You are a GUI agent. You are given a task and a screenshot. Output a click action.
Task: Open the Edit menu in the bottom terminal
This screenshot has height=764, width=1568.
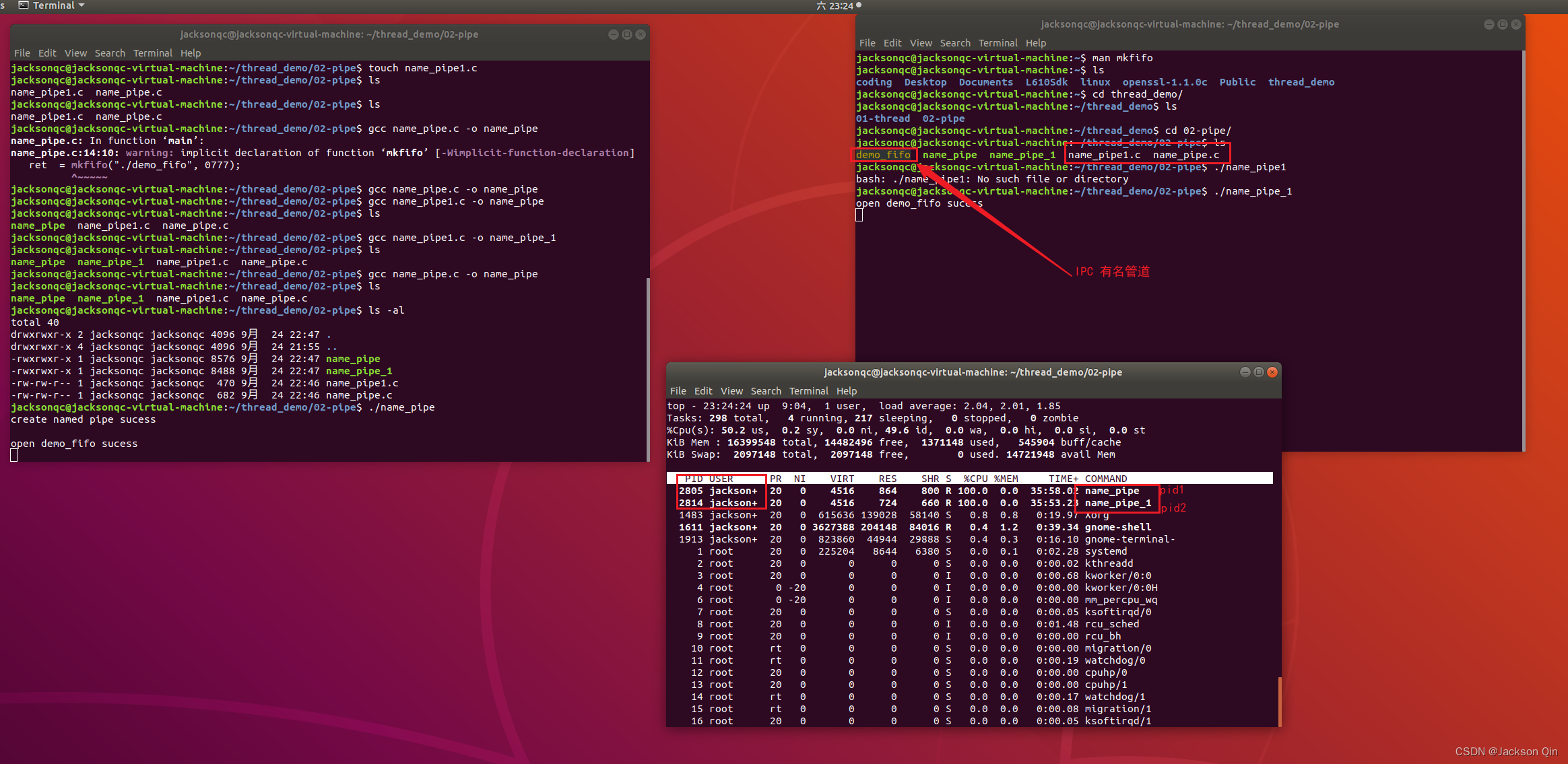tap(703, 391)
